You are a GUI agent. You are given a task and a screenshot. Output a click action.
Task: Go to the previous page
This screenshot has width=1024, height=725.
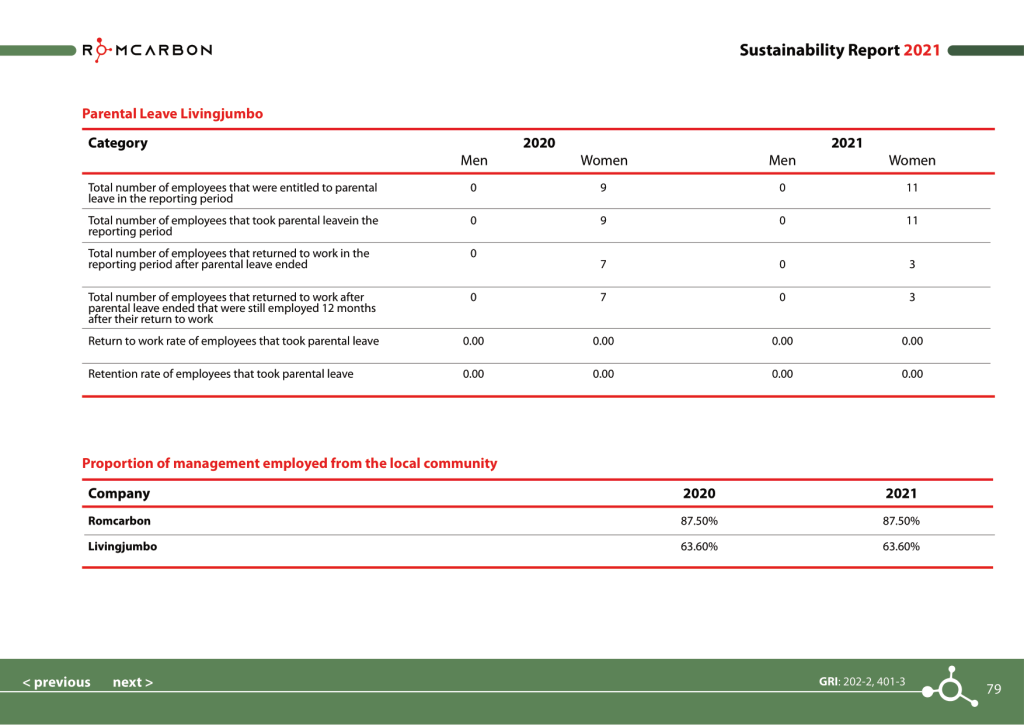point(56,682)
